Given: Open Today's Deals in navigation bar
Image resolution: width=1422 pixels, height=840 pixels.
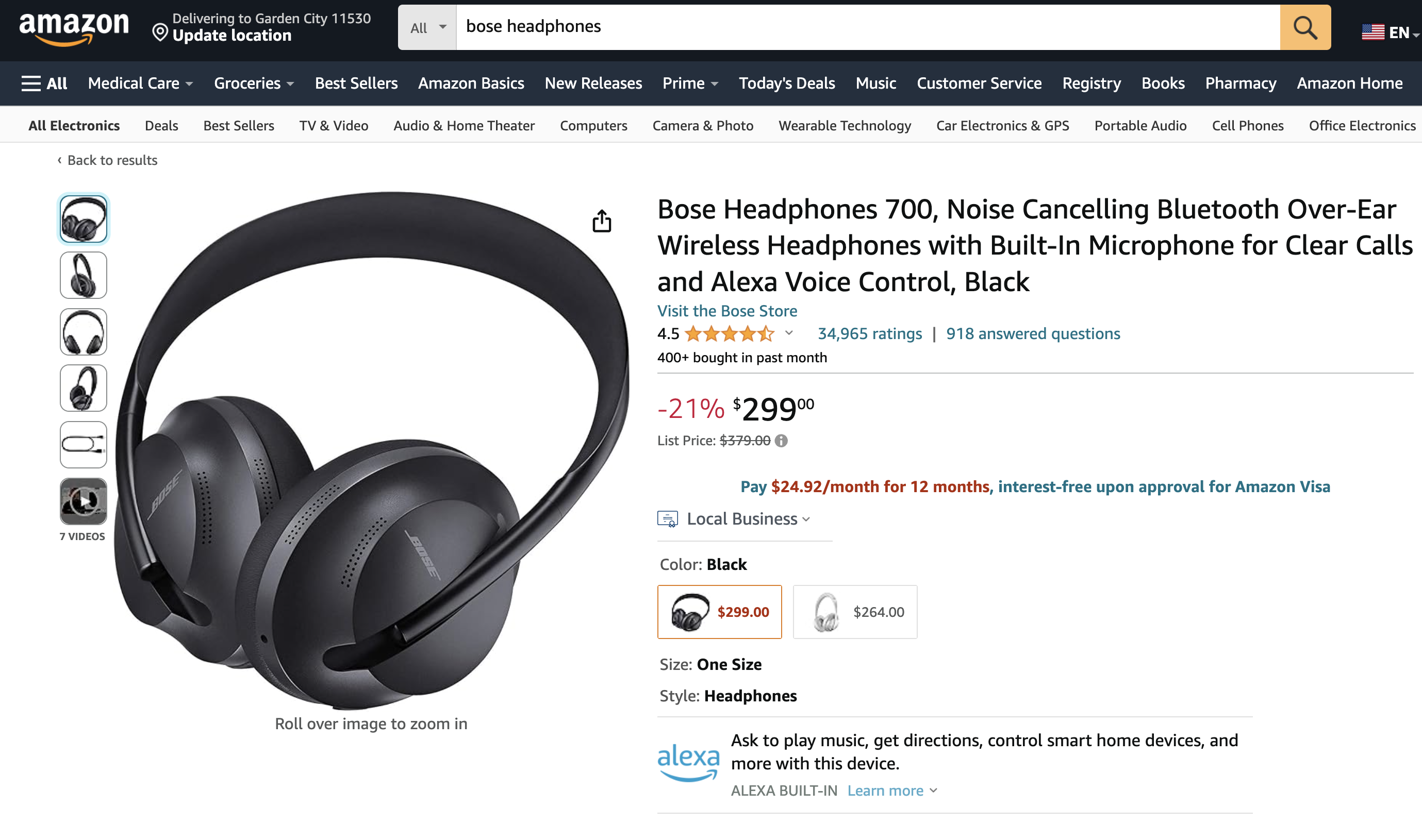Looking at the screenshot, I should [x=787, y=83].
